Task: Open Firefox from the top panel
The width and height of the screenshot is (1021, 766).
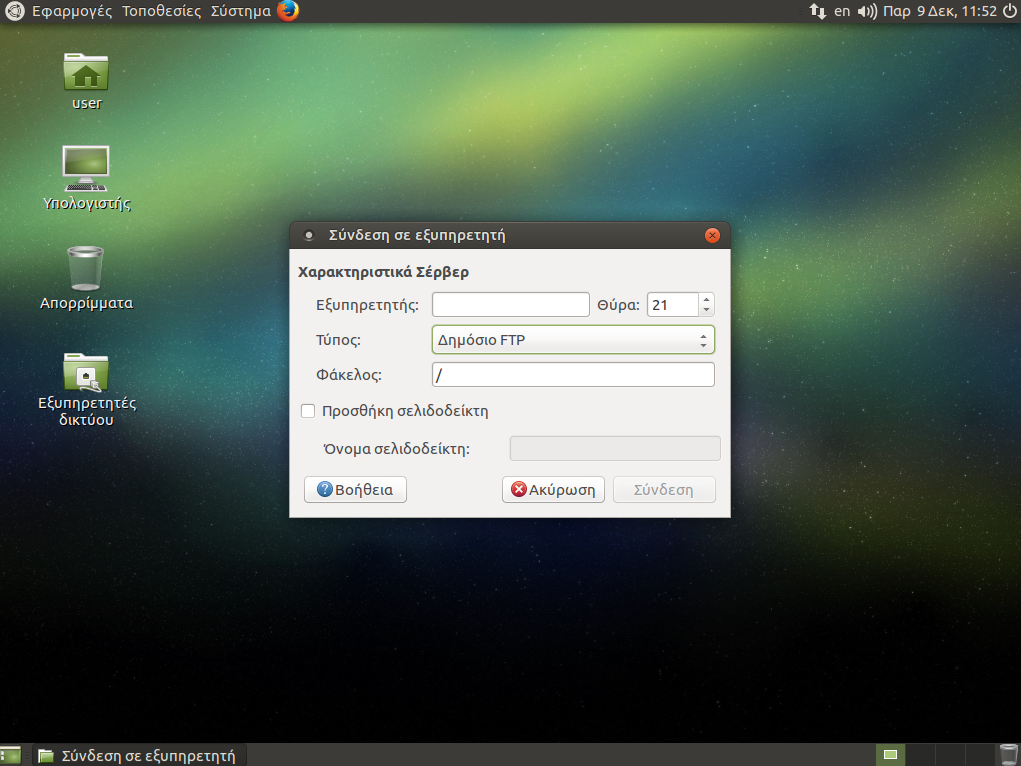Action: tap(288, 12)
